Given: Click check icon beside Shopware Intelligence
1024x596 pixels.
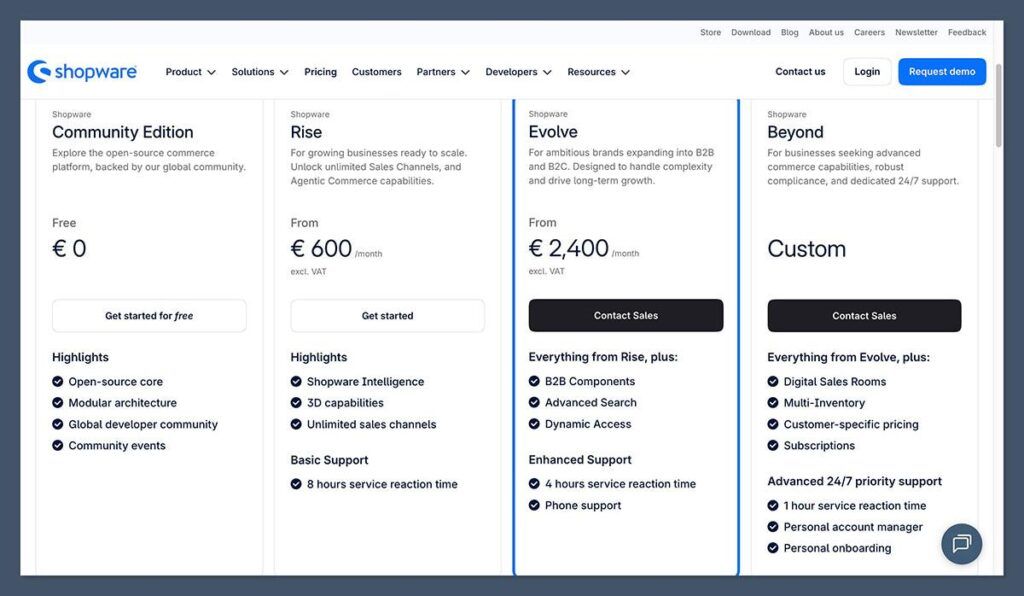Looking at the screenshot, I should click(x=296, y=381).
